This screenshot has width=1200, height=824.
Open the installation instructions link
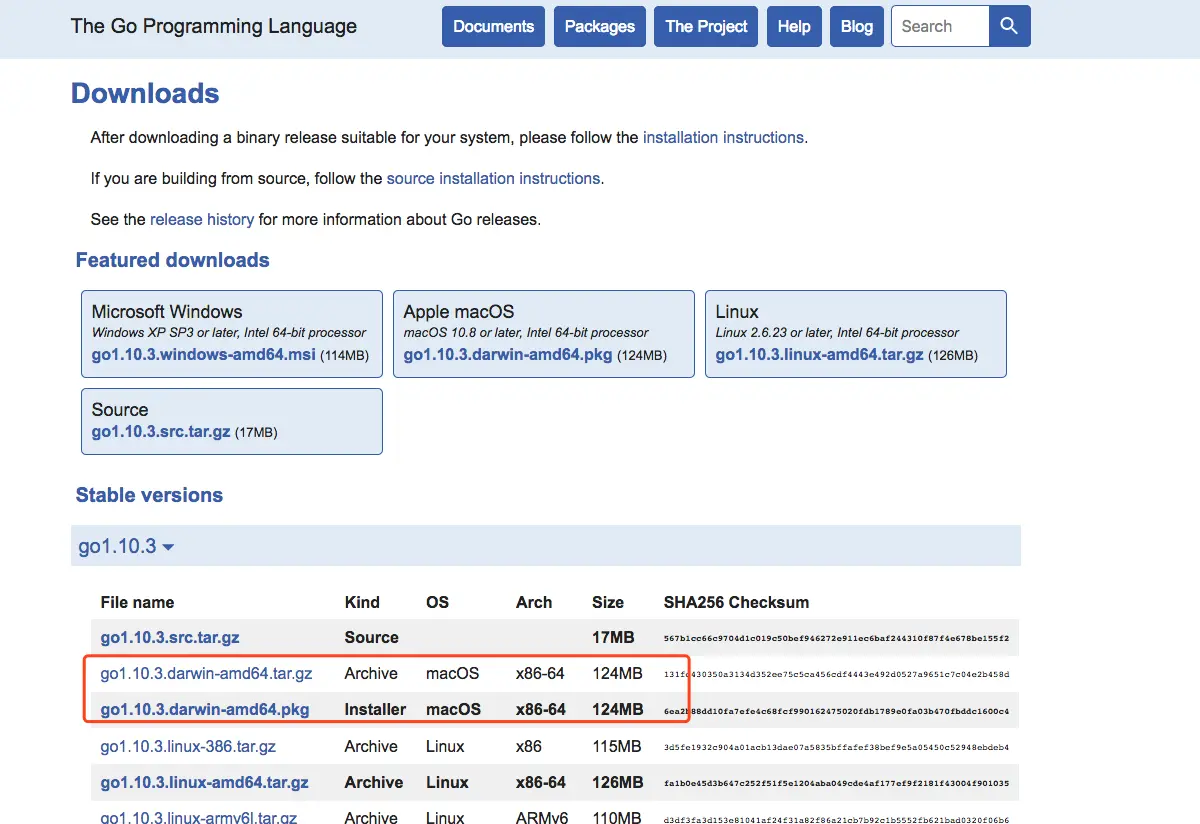pos(723,137)
